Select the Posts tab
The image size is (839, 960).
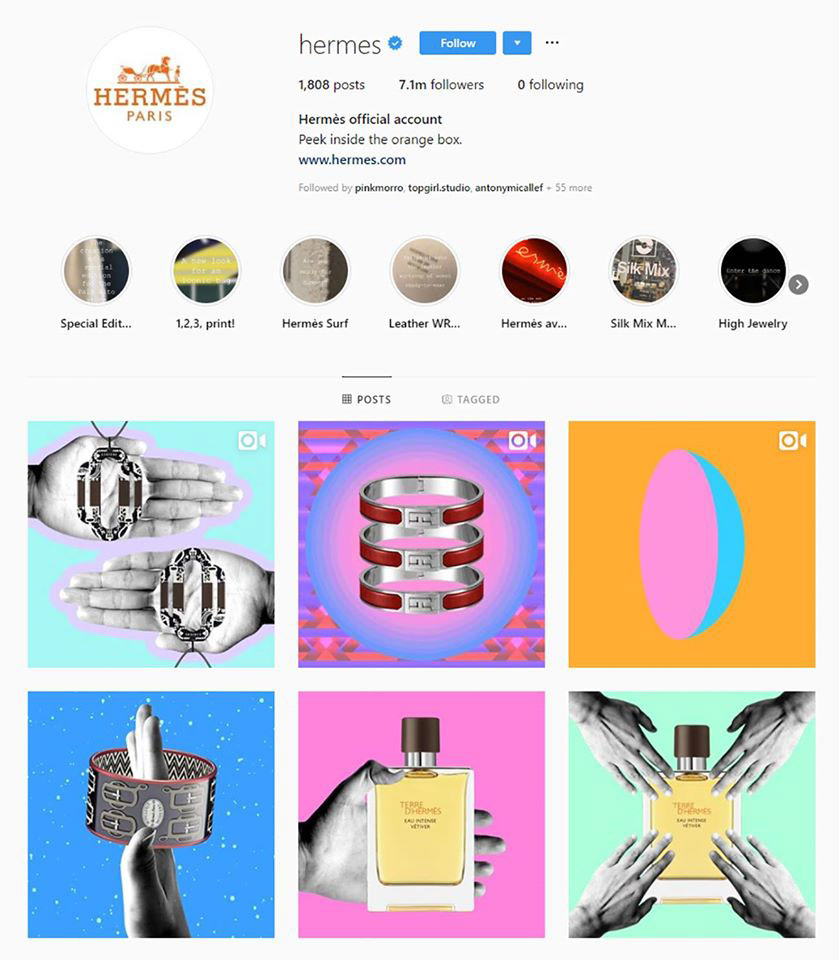coord(366,399)
